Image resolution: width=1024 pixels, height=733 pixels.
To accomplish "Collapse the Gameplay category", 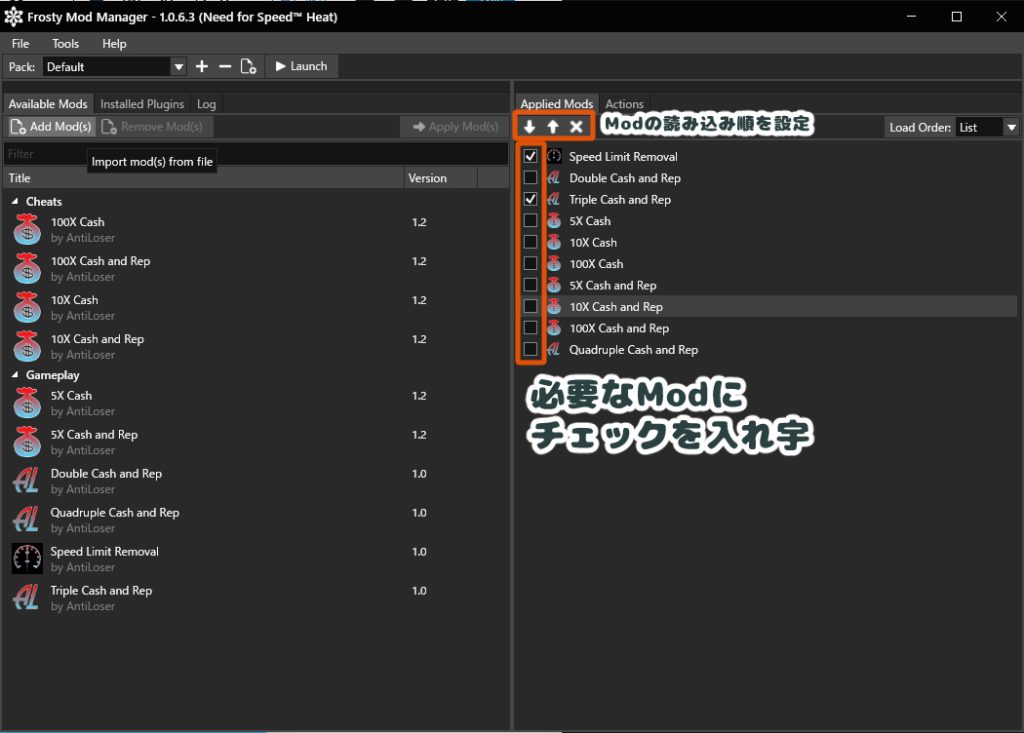I will coord(15,375).
